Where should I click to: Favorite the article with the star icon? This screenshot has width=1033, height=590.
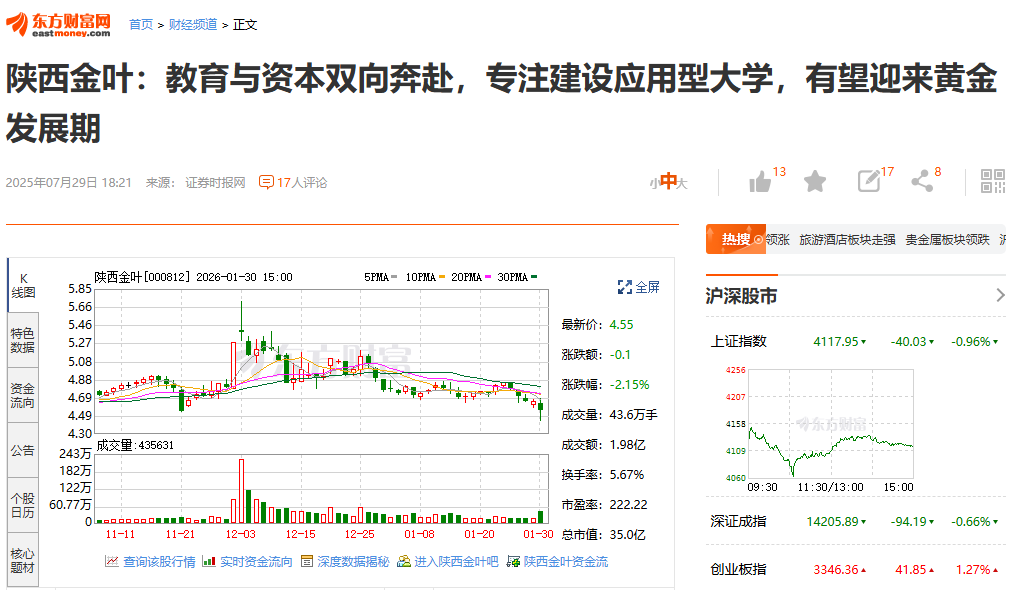coord(815,181)
